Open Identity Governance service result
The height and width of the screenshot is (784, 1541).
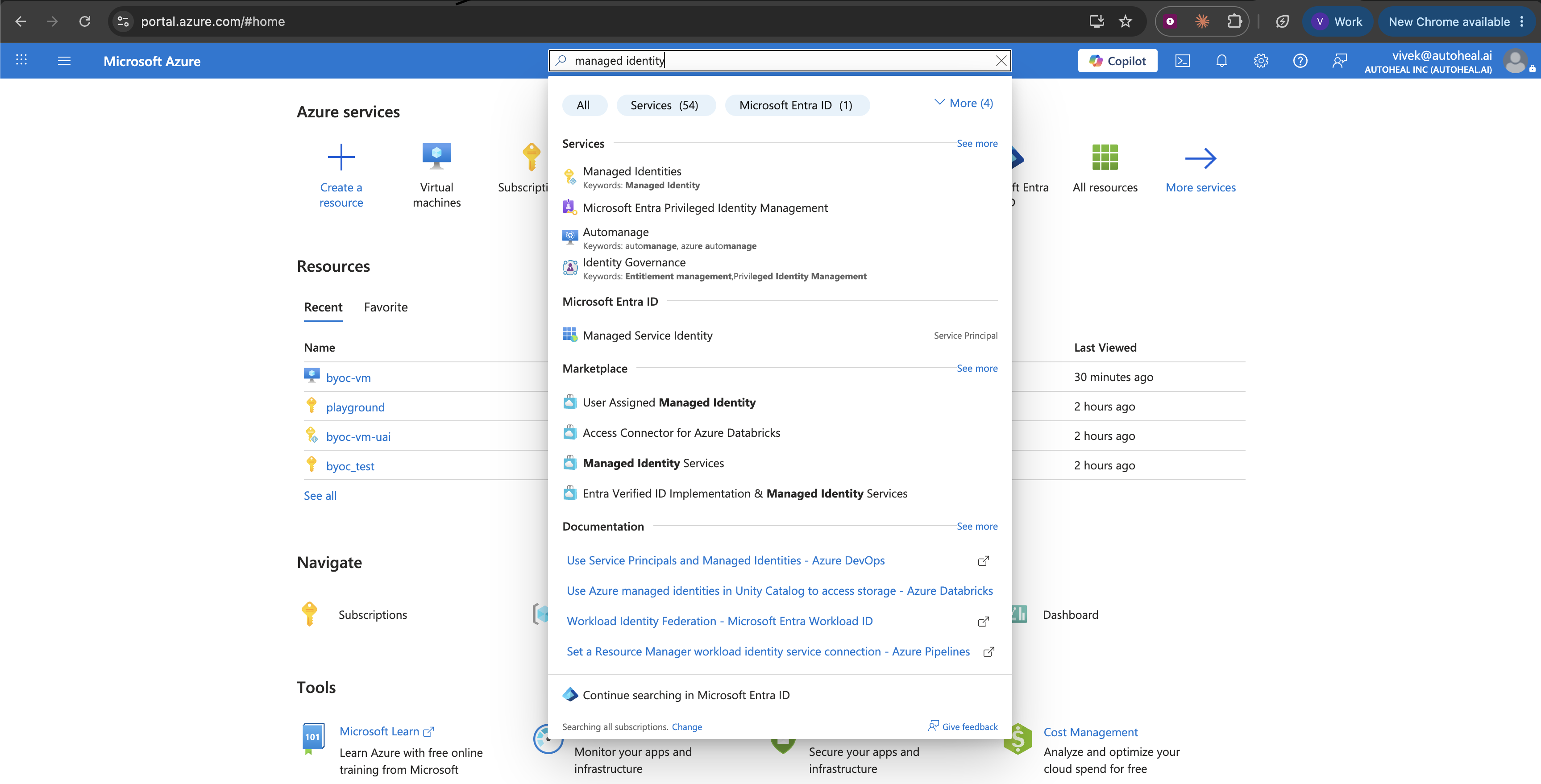coord(780,269)
